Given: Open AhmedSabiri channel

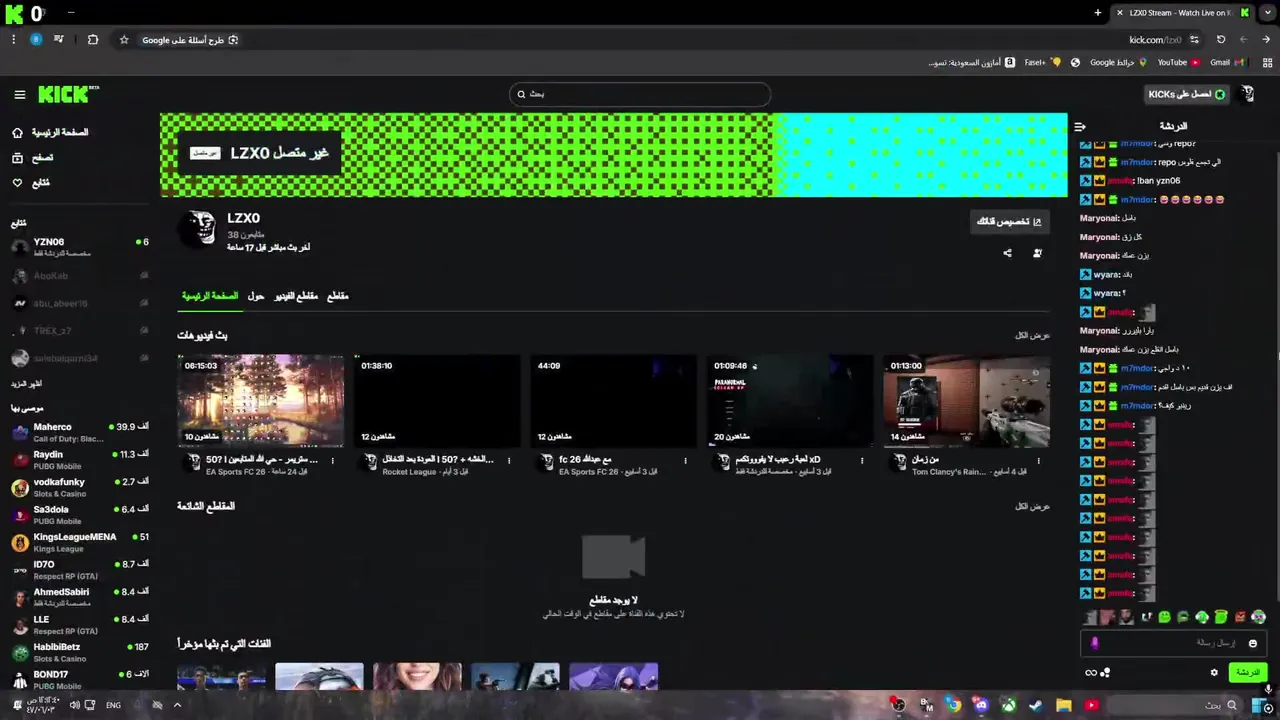Looking at the screenshot, I should click(80, 597).
